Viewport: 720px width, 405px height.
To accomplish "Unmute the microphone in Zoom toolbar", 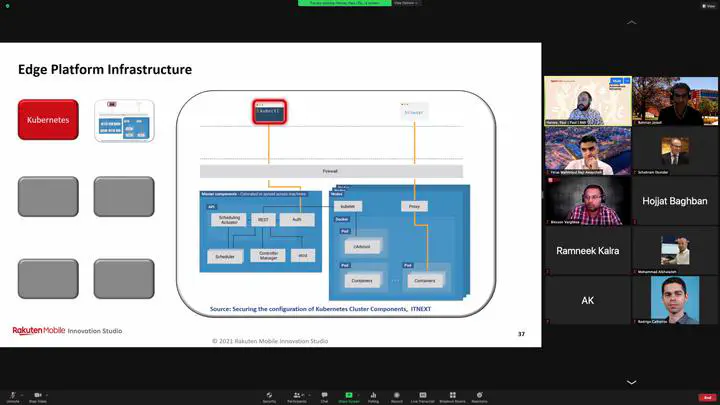I will [x=12, y=395].
